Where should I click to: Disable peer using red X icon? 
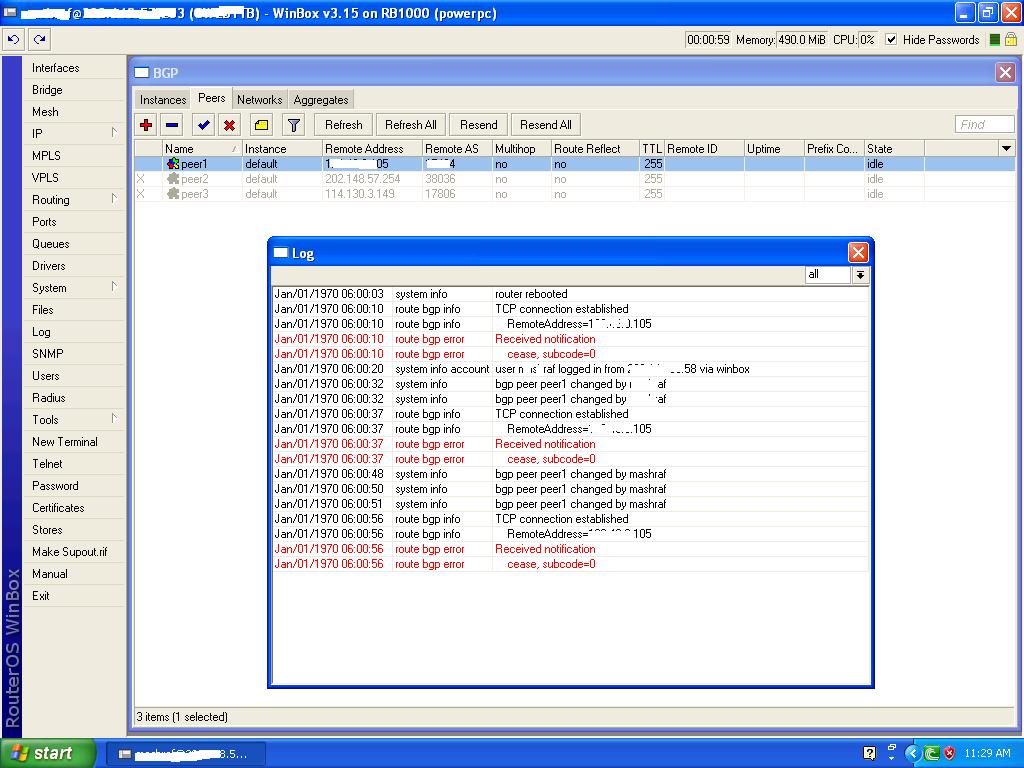click(x=229, y=125)
